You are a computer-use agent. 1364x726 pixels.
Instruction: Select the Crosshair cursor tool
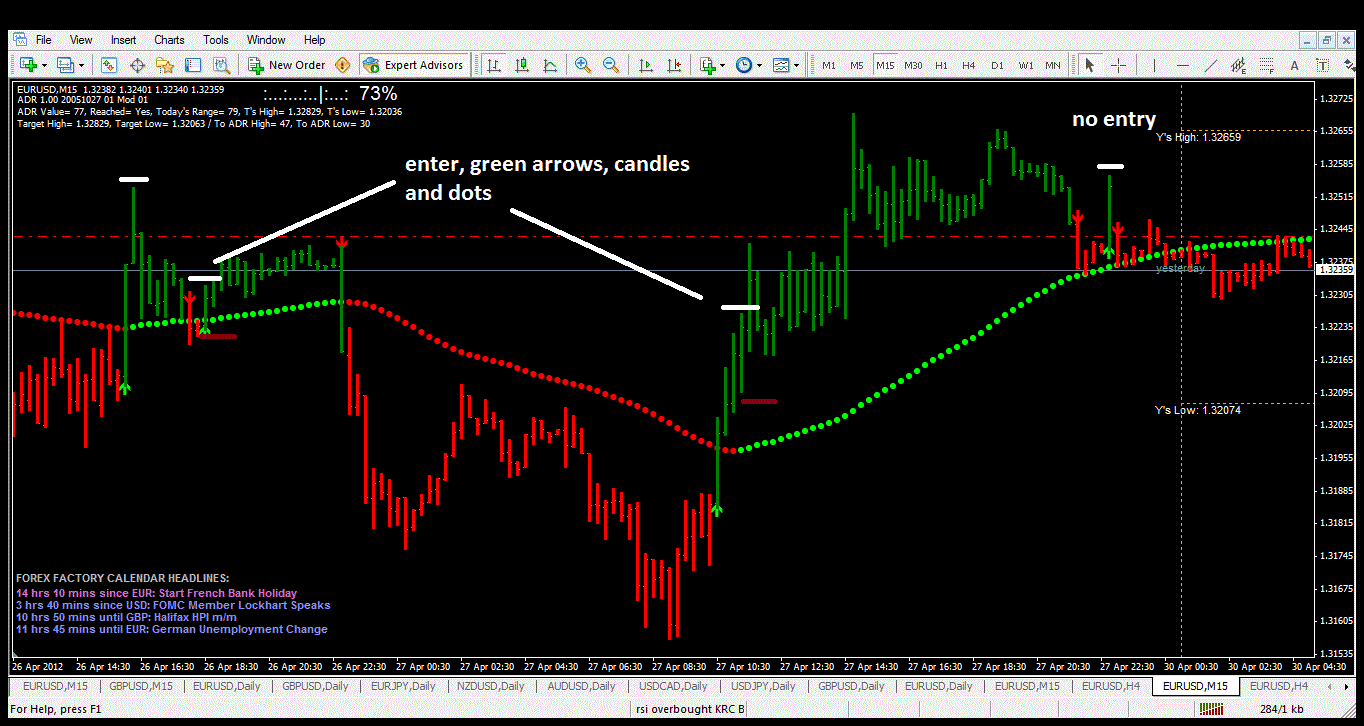(x=1118, y=65)
